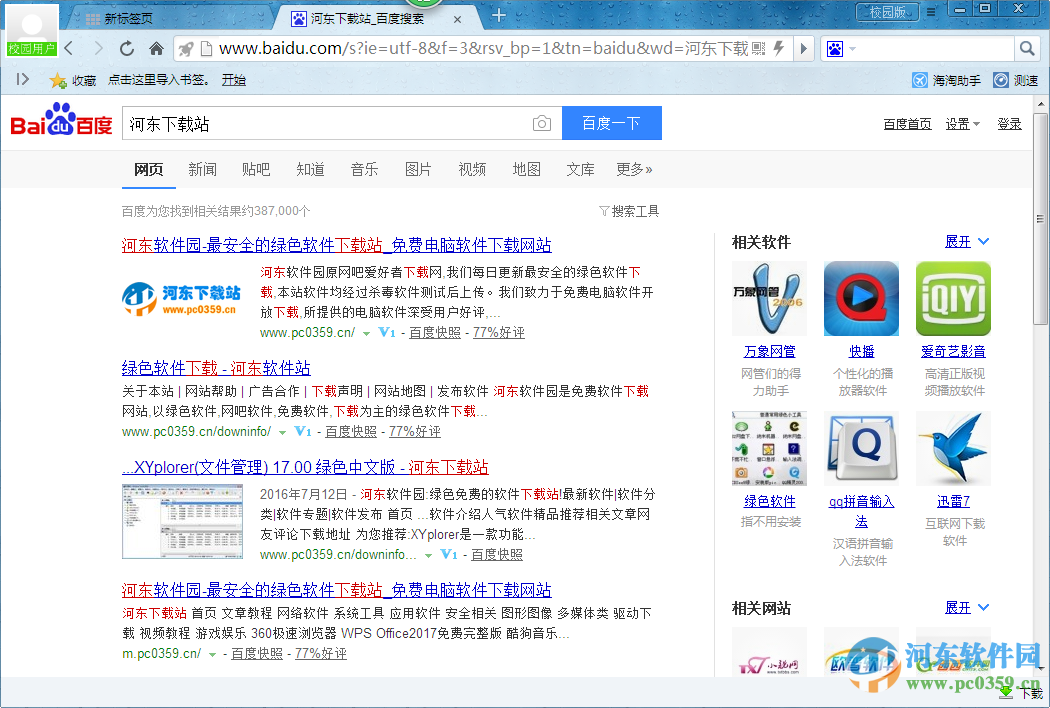Open the XYplorer(文件管理) 17.00 result
This screenshot has width=1050, height=708.
tap(305, 467)
